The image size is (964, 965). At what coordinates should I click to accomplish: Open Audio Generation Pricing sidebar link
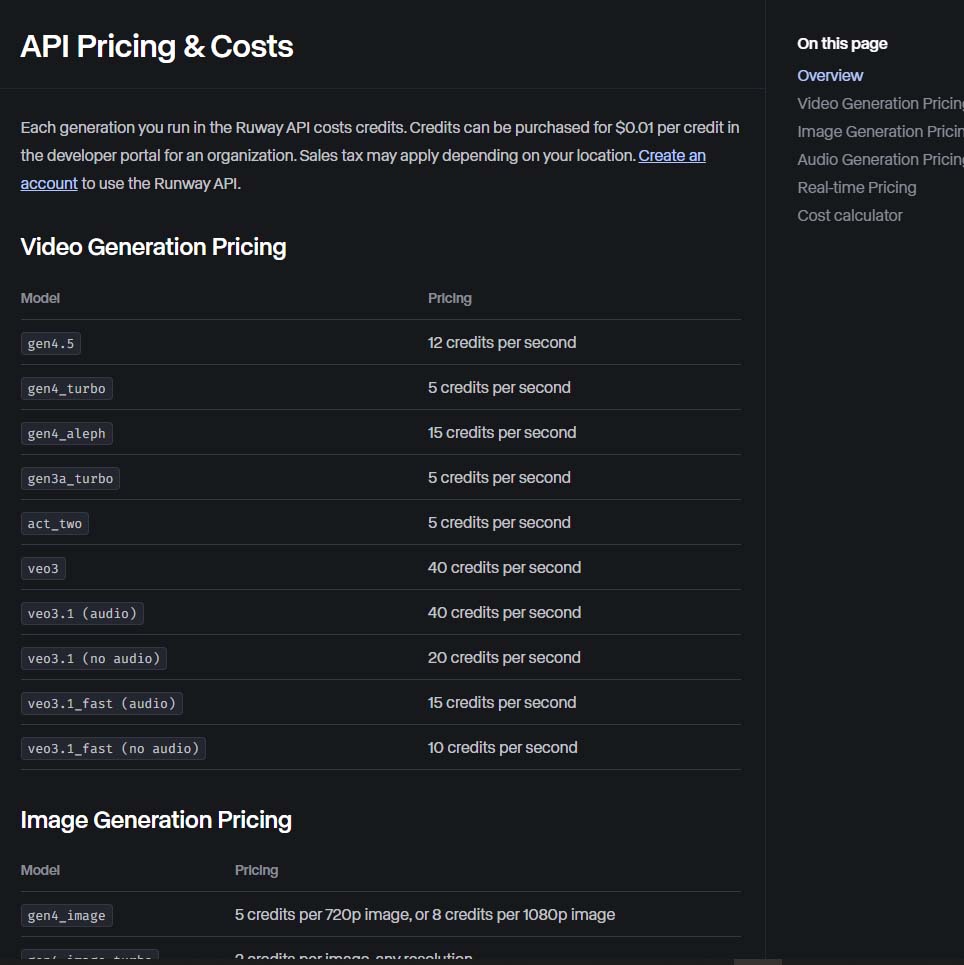point(880,159)
